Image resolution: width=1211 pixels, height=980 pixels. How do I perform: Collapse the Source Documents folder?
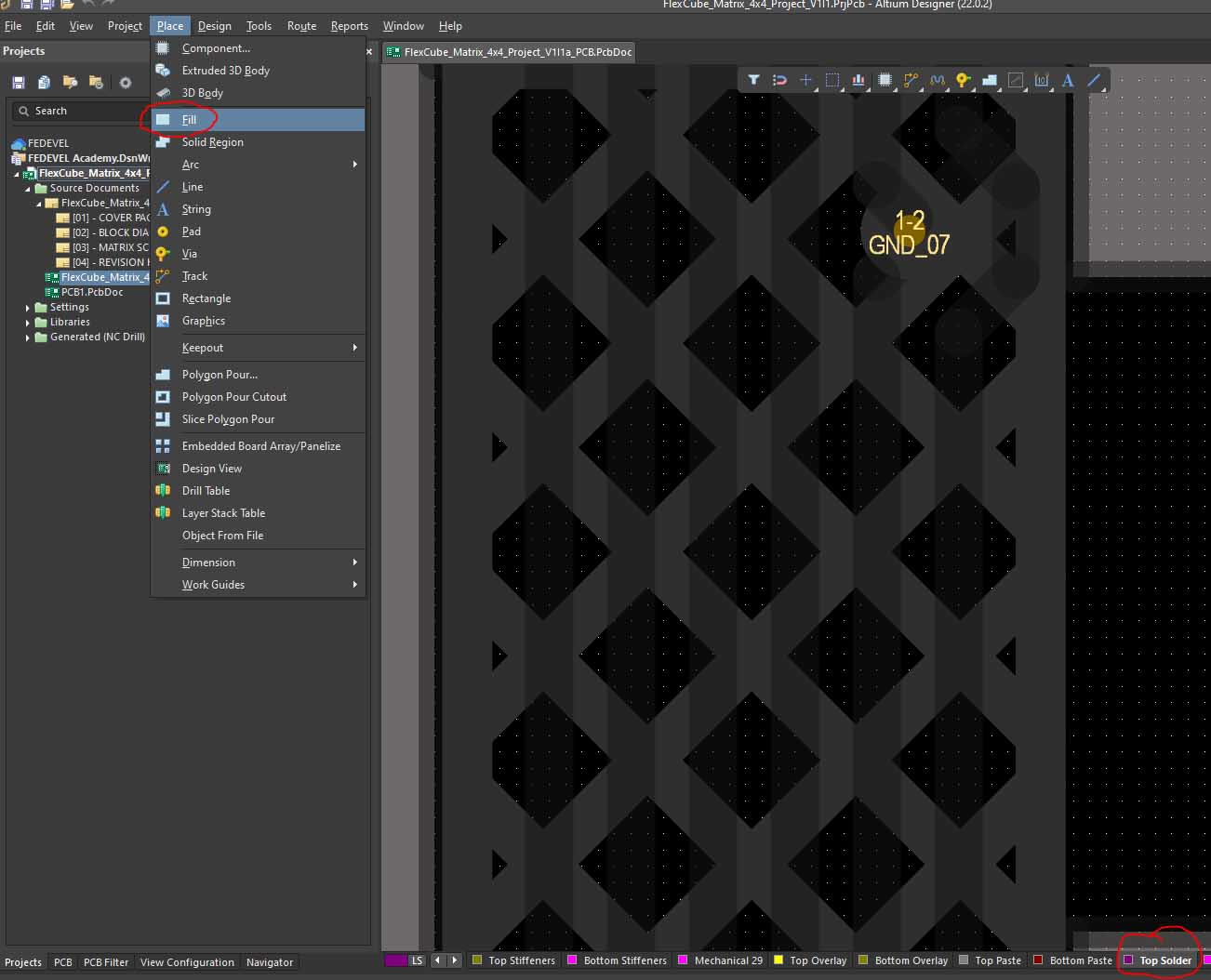[x=28, y=188]
